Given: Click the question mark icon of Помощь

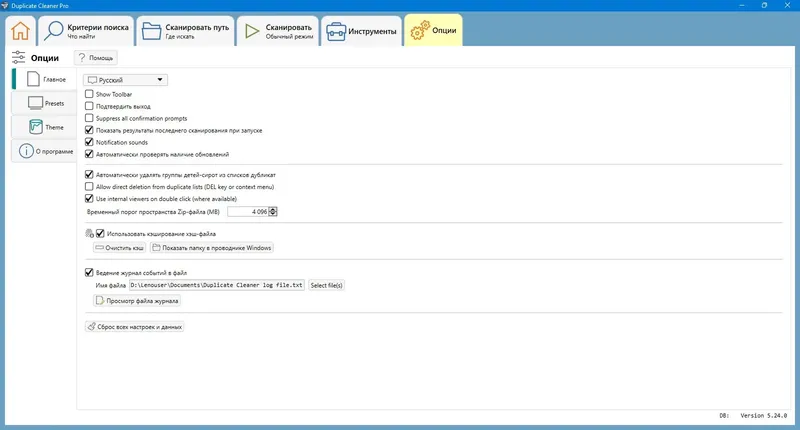Looking at the screenshot, I should pos(82,58).
